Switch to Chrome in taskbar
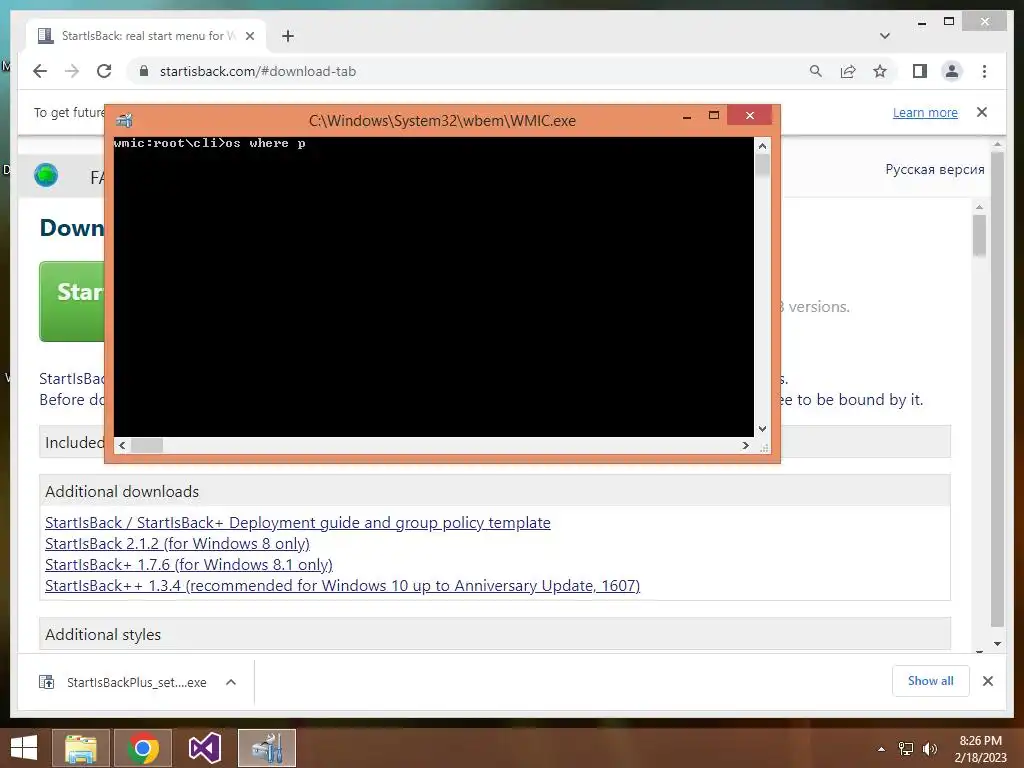 click(x=143, y=748)
